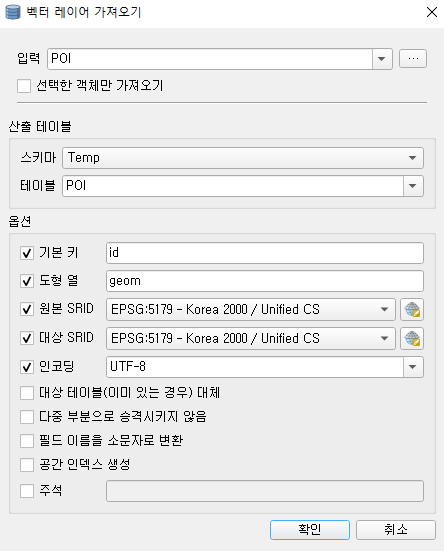Uncheck the 인코딩 checkbox
444x551 pixels.
coord(27,367)
